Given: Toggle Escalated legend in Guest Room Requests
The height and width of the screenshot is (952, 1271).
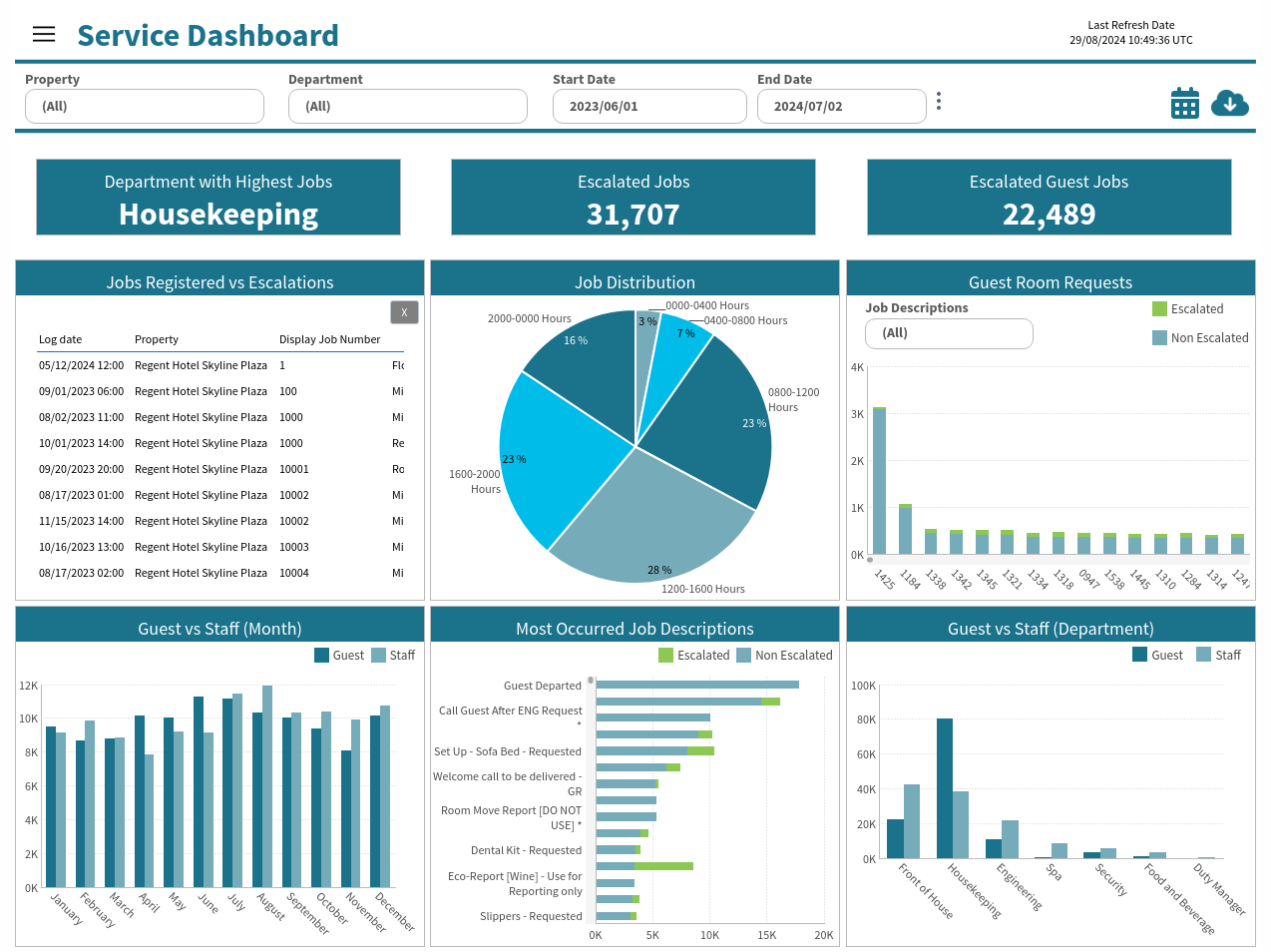Looking at the screenshot, I should point(1187,309).
